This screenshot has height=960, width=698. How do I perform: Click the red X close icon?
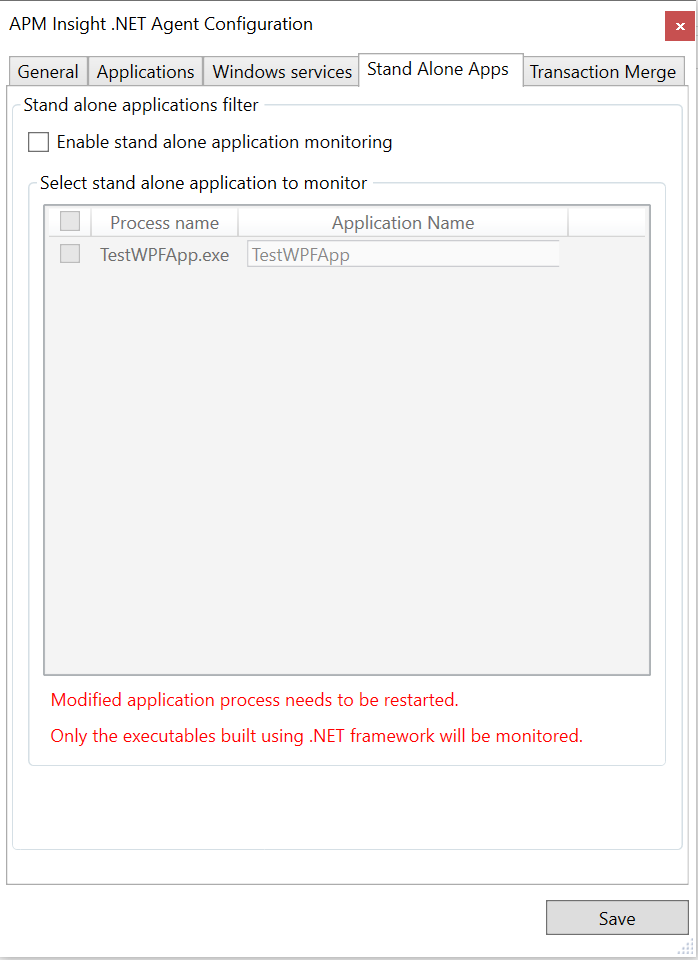coord(679,26)
